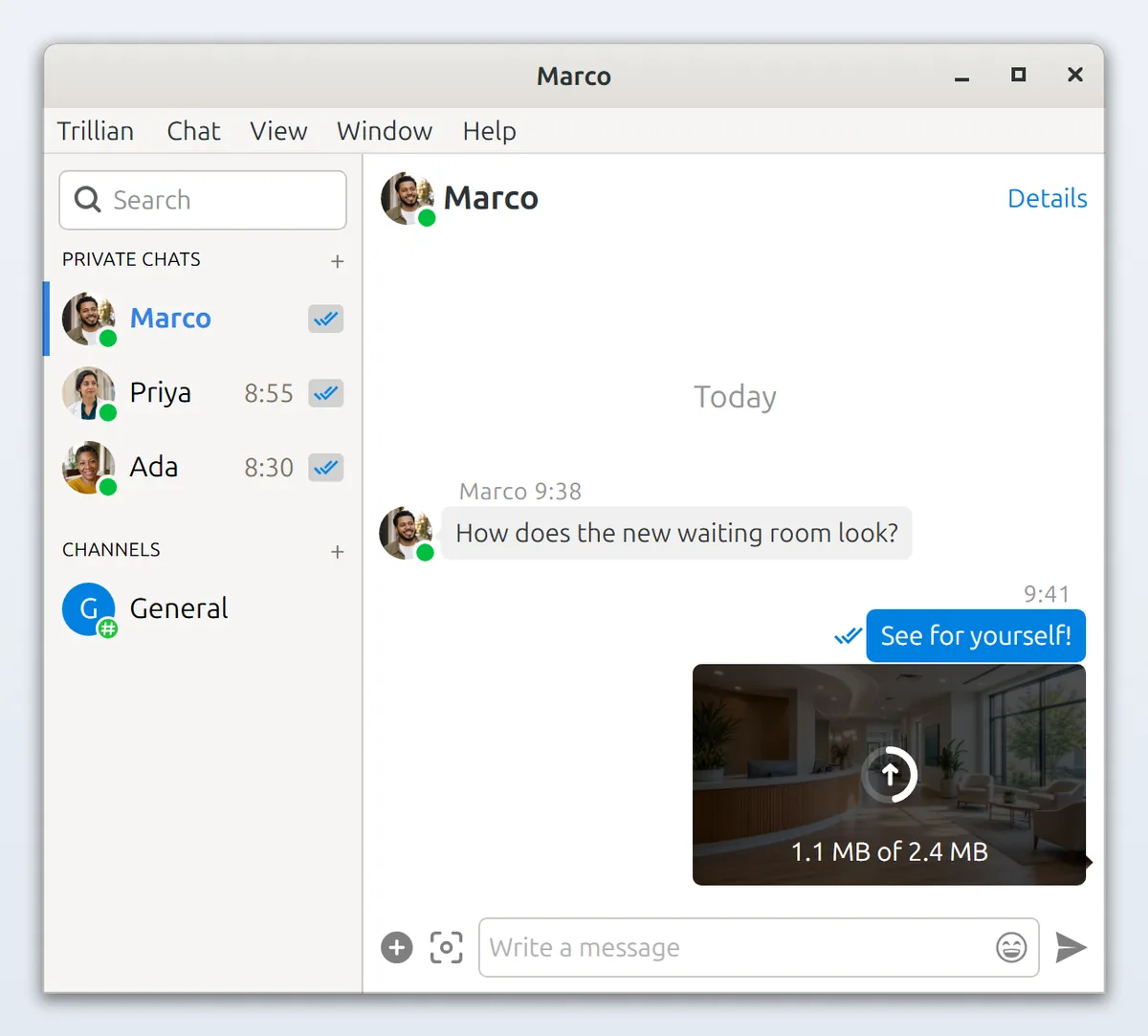Open the screenshot capture tool icon
The image size is (1148, 1036).
(447, 947)
